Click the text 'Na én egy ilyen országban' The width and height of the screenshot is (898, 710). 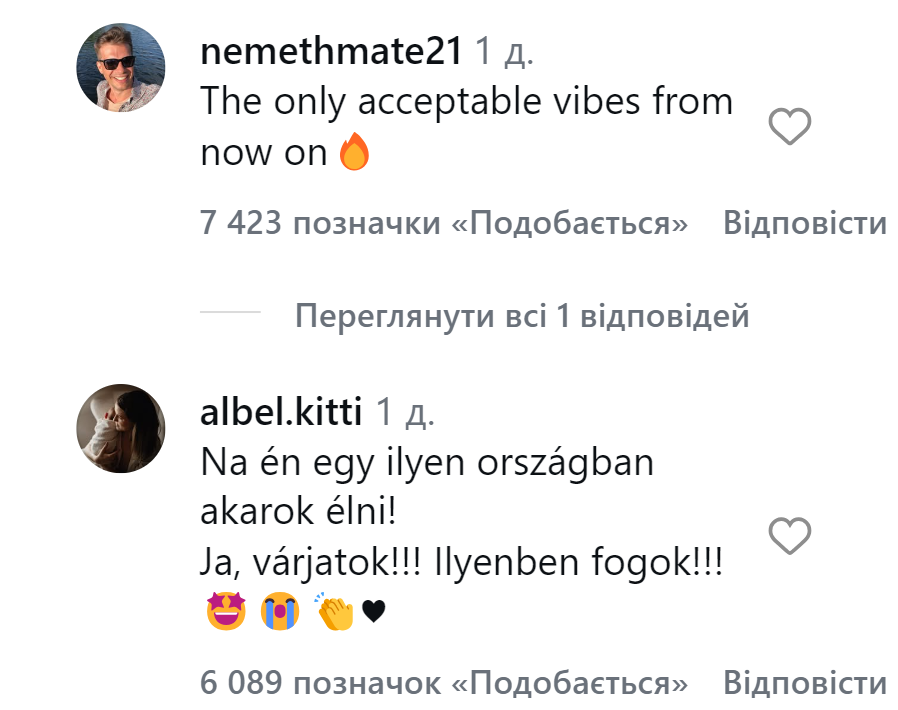(x=427, y=463)
